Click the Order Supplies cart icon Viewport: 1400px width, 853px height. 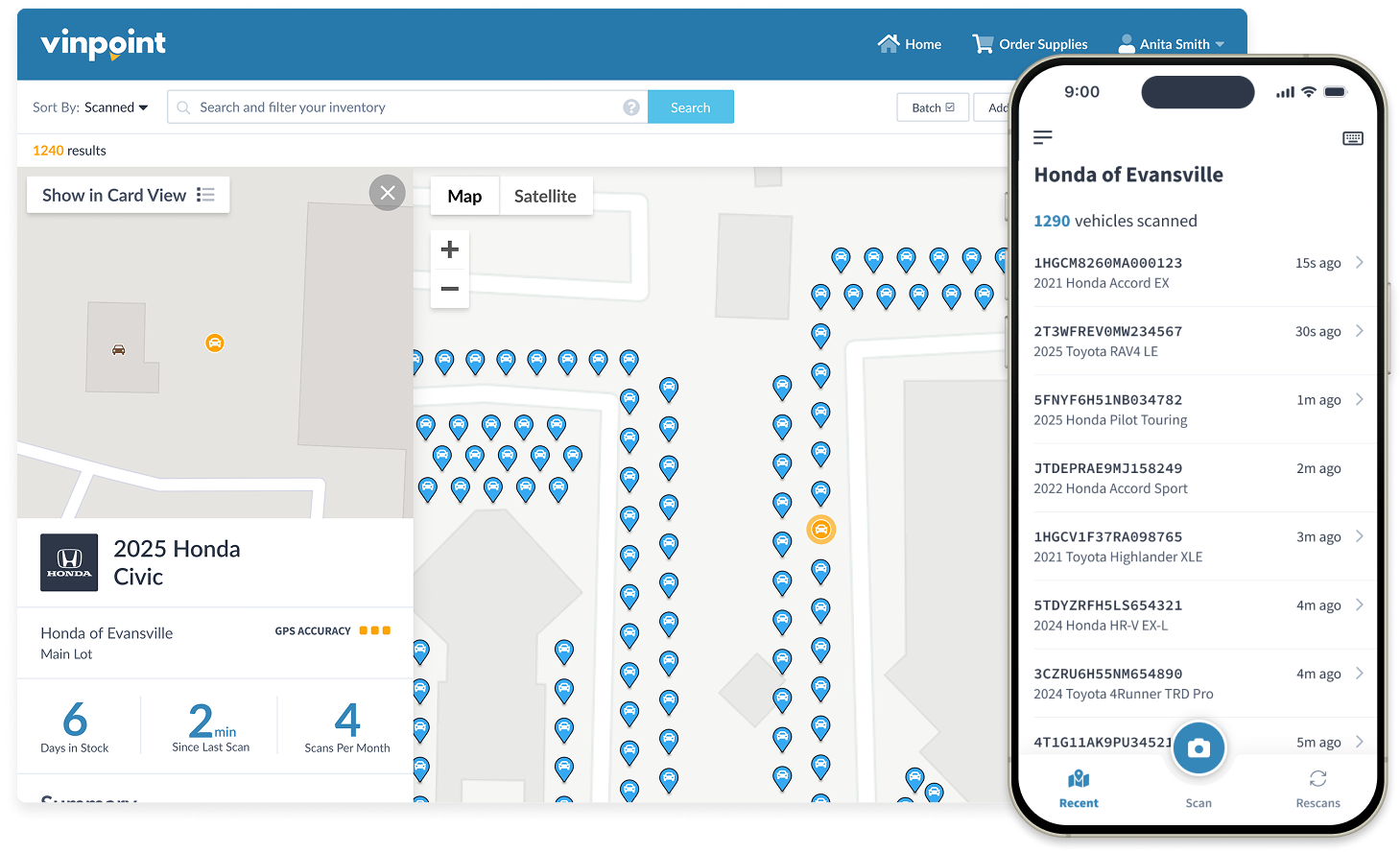tap(983, 43)
